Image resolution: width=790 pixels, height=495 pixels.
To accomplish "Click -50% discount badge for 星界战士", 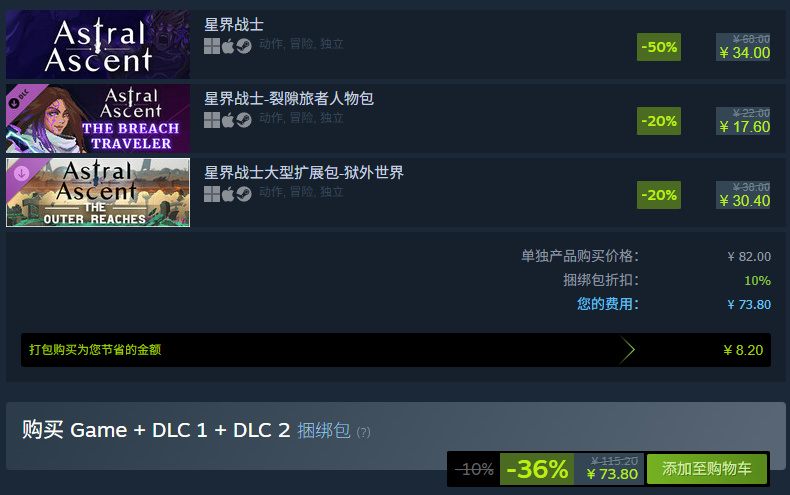I will [659, 47].
